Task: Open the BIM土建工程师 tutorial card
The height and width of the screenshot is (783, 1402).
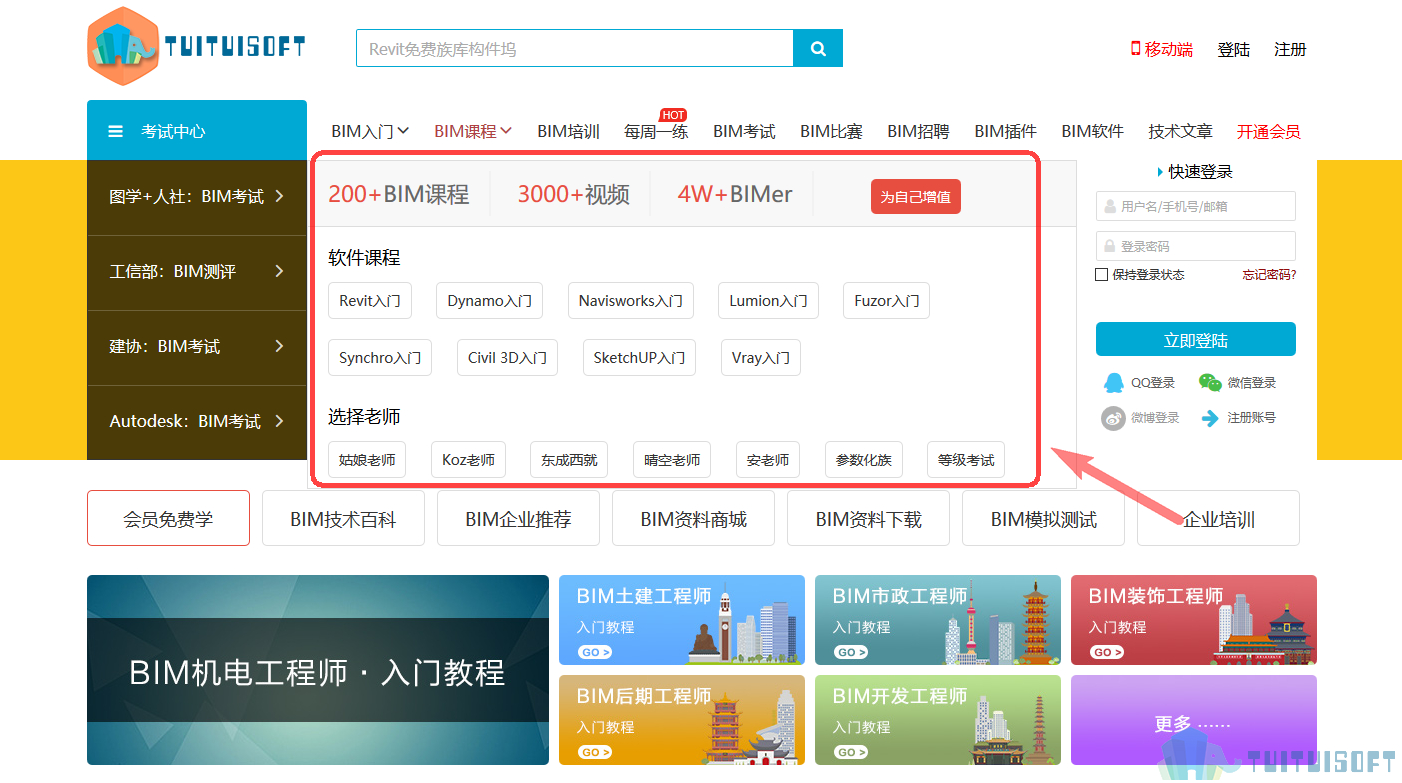Action: click(682, 620)
